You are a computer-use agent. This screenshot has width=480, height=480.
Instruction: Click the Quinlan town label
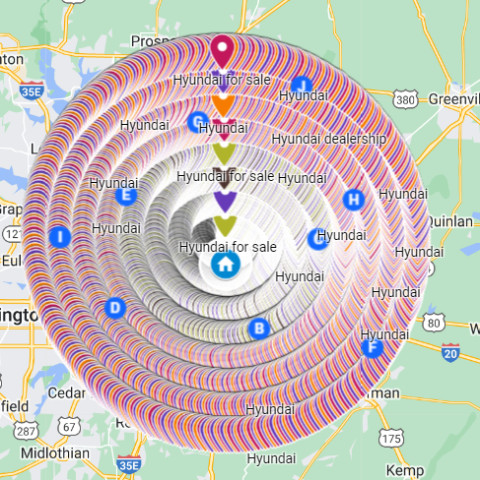pyautogui.click(x=450, y=222)
